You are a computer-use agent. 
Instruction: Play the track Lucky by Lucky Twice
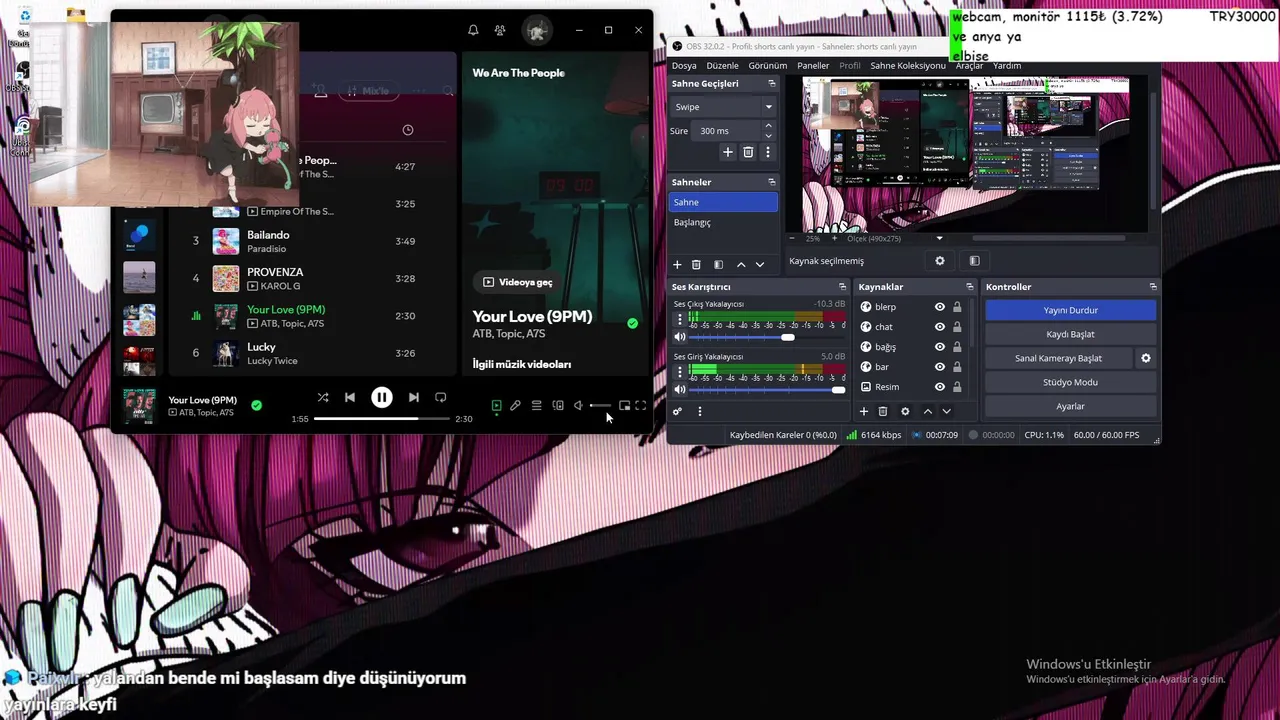[261, 347]
